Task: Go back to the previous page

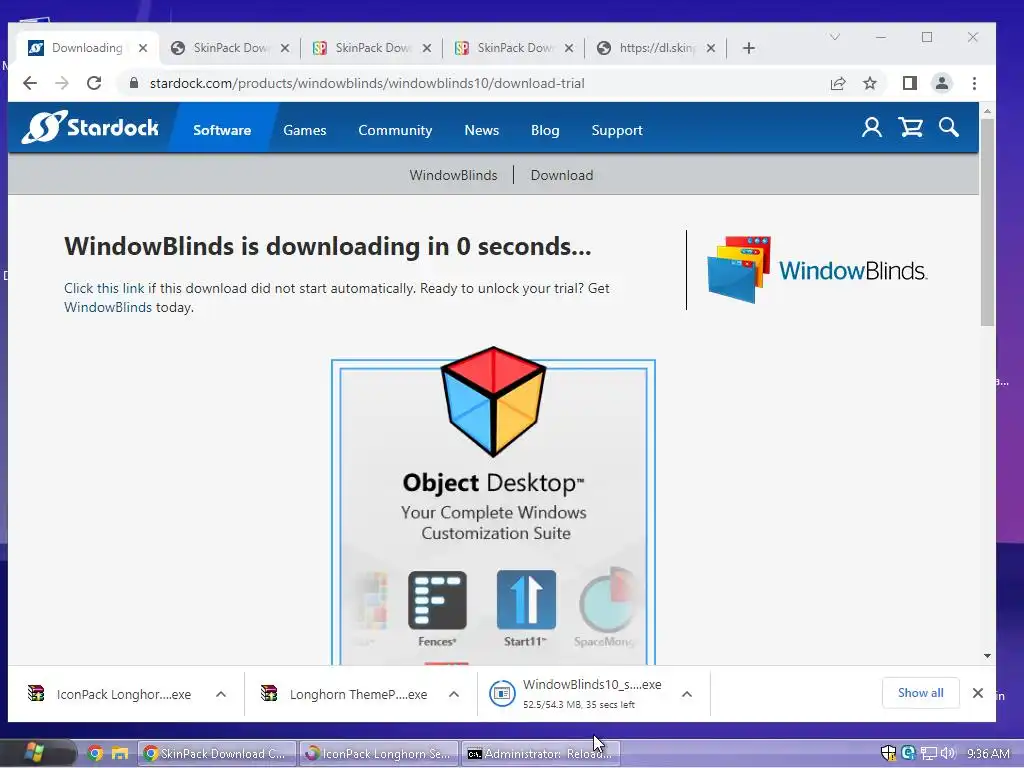Action: (x=30, y=83)
